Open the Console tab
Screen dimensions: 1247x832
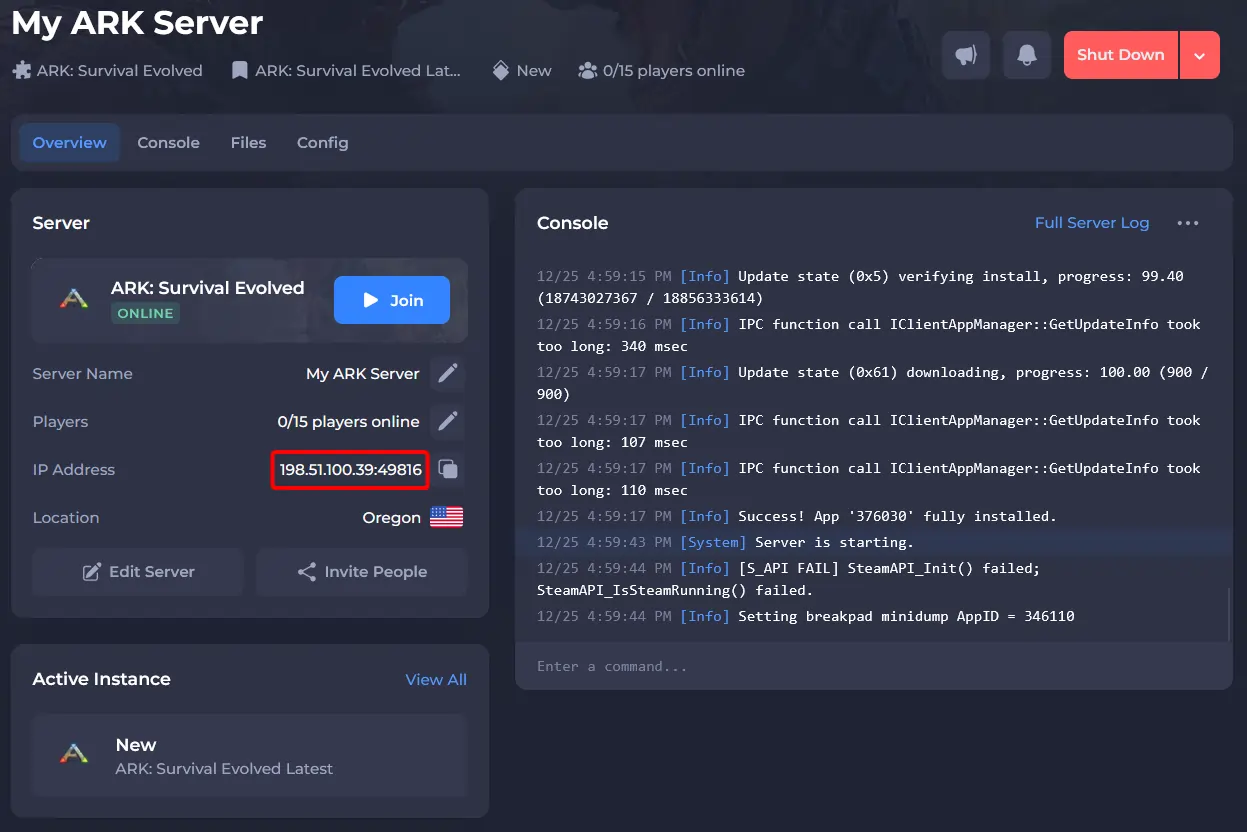(x=168, y=143)
